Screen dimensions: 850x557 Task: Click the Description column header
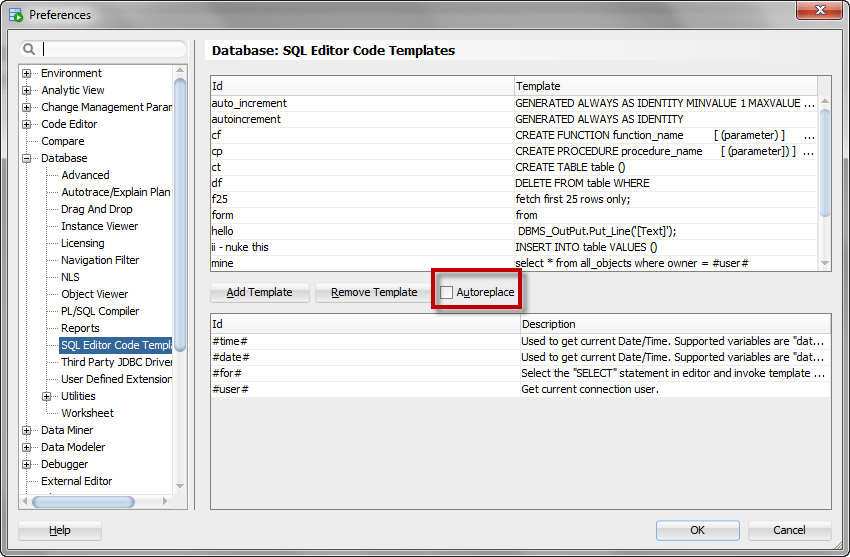coord(675,324)
